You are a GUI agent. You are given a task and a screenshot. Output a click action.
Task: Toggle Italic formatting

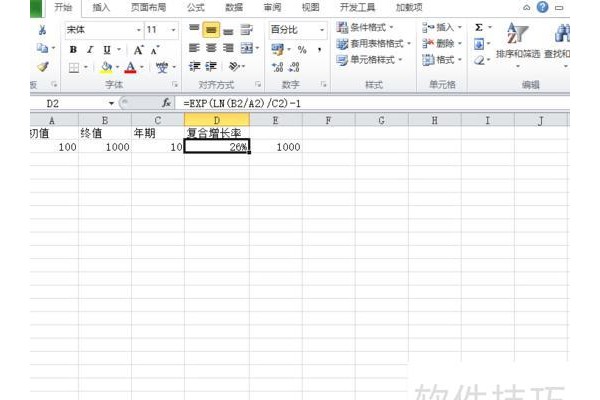(x=90, y=50)
